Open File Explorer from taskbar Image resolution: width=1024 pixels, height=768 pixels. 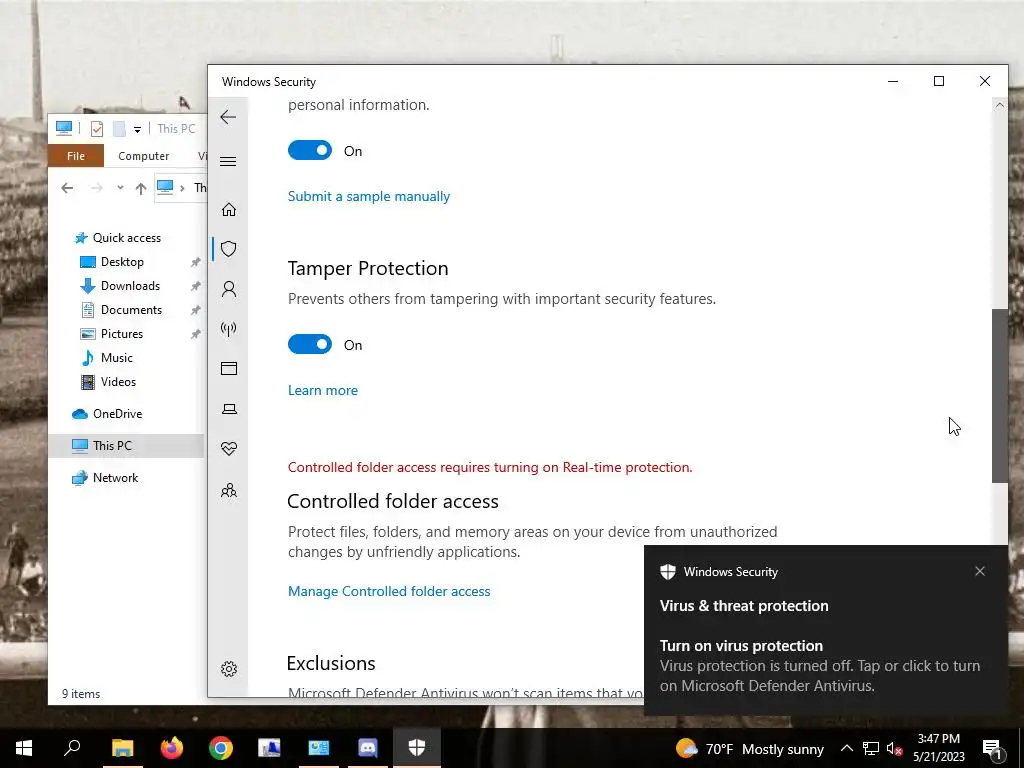122,748
